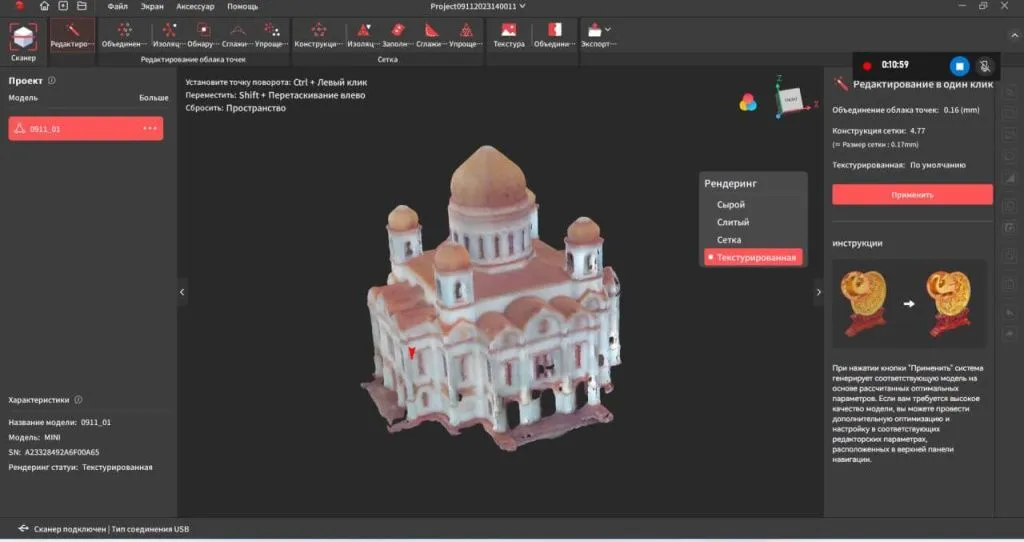Image resolution: width=1024 pixels, height=542 pixels.
Task: Click the 3D orientation view cube
Action: click(789, 97)
